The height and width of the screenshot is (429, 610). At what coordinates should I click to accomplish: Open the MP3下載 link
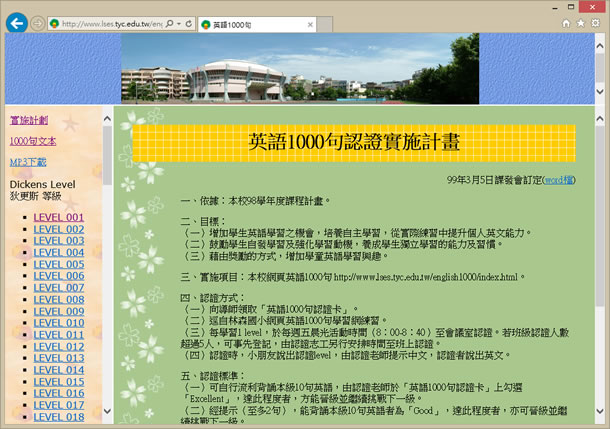click(28, 162)
